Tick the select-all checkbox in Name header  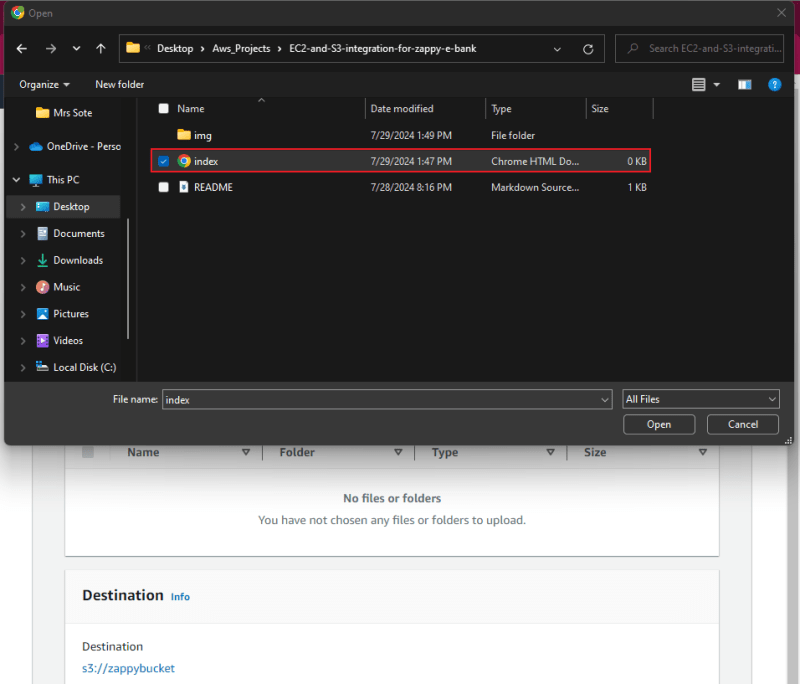163,109
